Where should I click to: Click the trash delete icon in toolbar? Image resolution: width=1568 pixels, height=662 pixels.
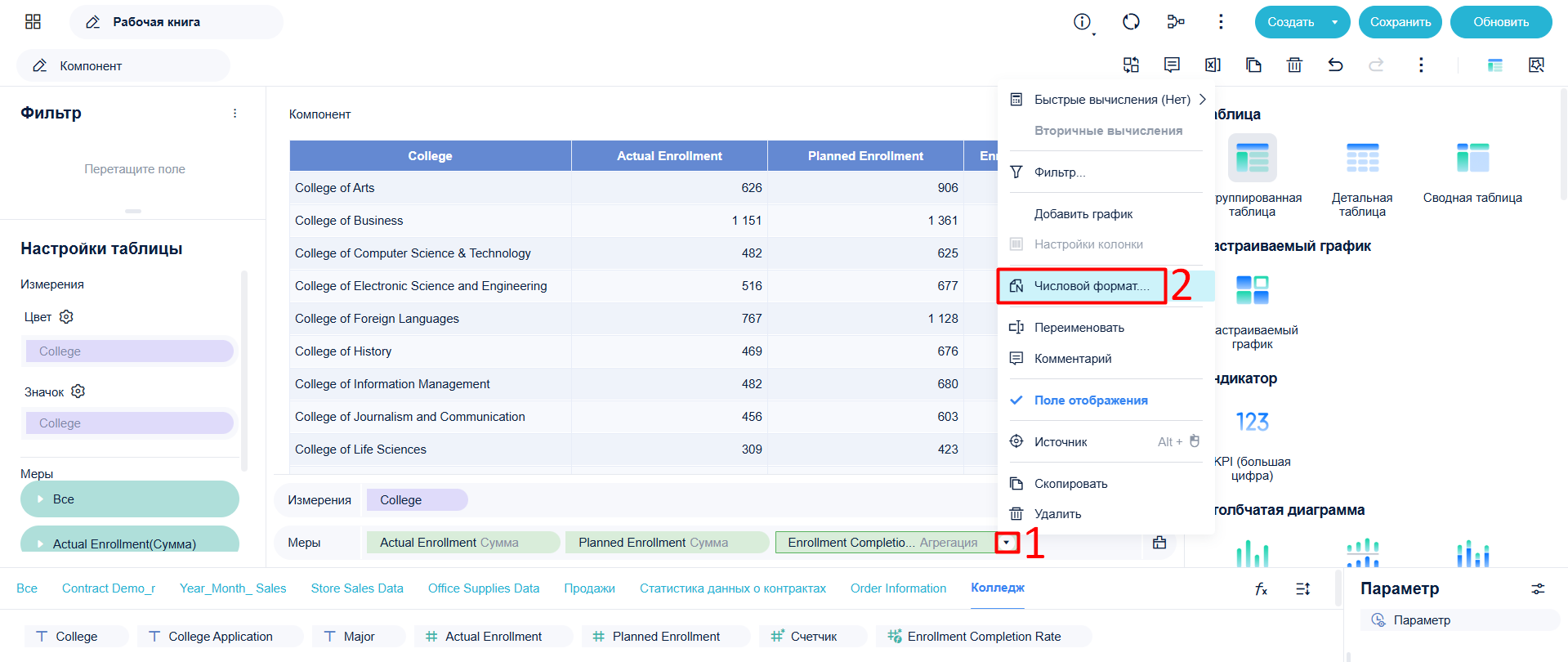coord(1294,65)
